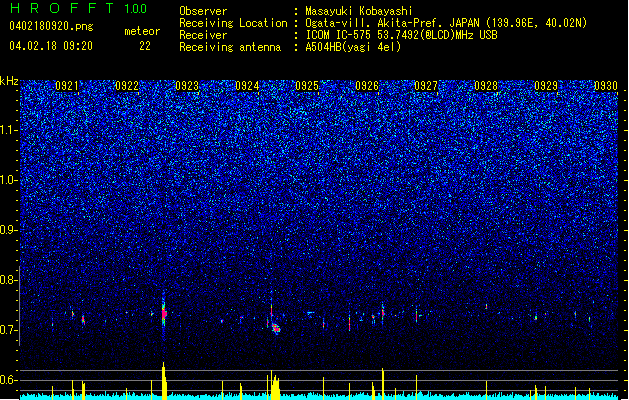Click the Observer label
Image resolution: width=629 pixels, height=400 pixels.
(x=203, y=11)
